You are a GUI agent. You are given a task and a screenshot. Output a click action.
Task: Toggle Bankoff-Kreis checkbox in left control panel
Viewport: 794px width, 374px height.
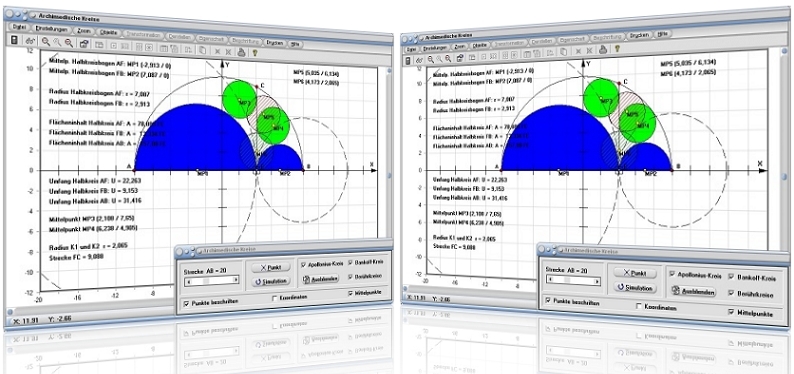click(350, 262)
